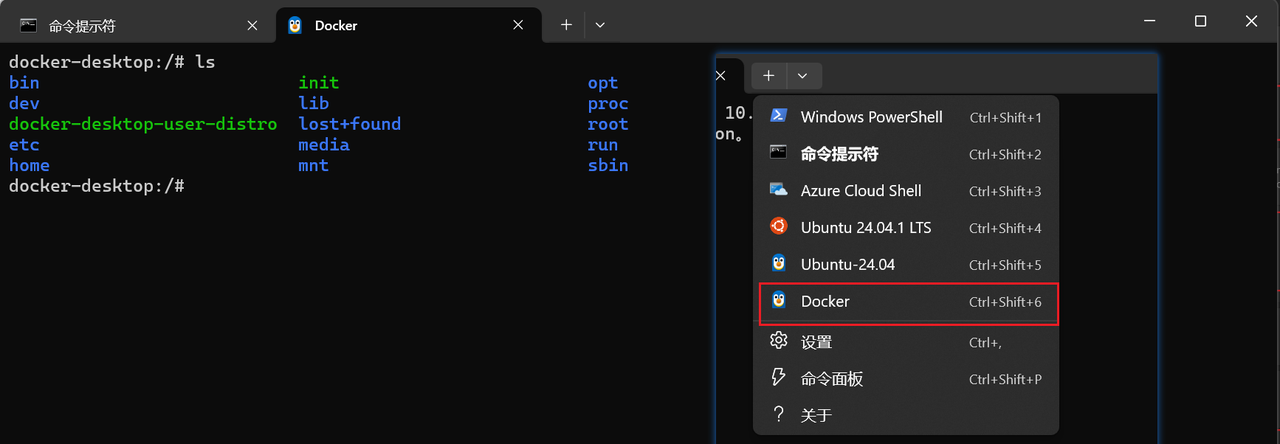
Task: Click the command palette lightning icon
Action: (x=778, y=378)
